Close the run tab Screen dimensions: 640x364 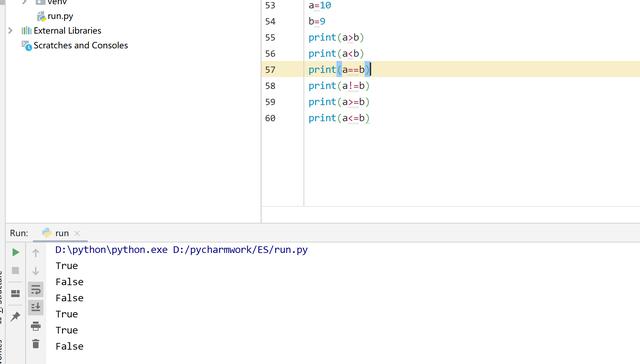coord(77,233)
